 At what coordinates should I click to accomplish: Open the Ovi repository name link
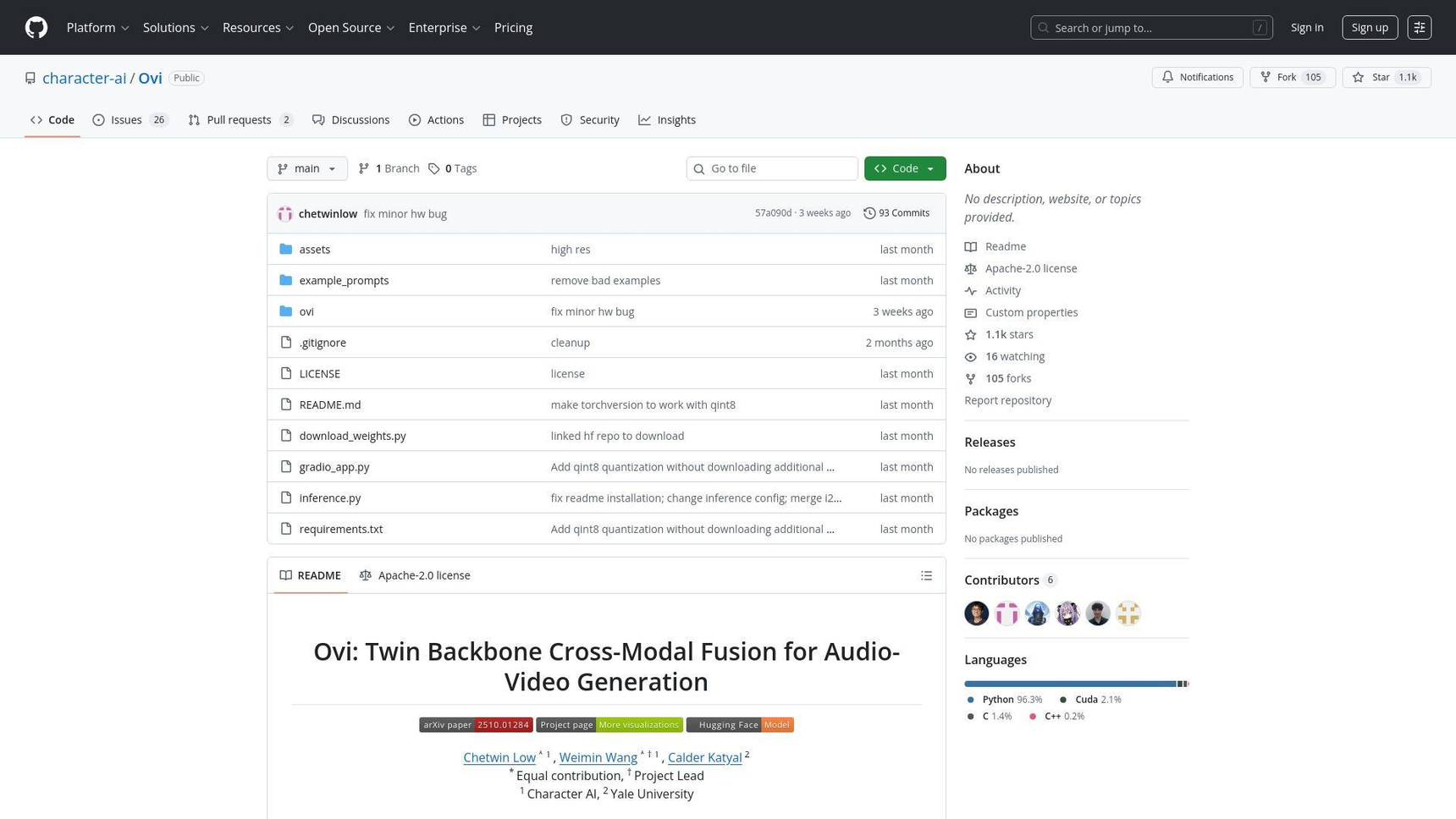[x=150, y=78]
